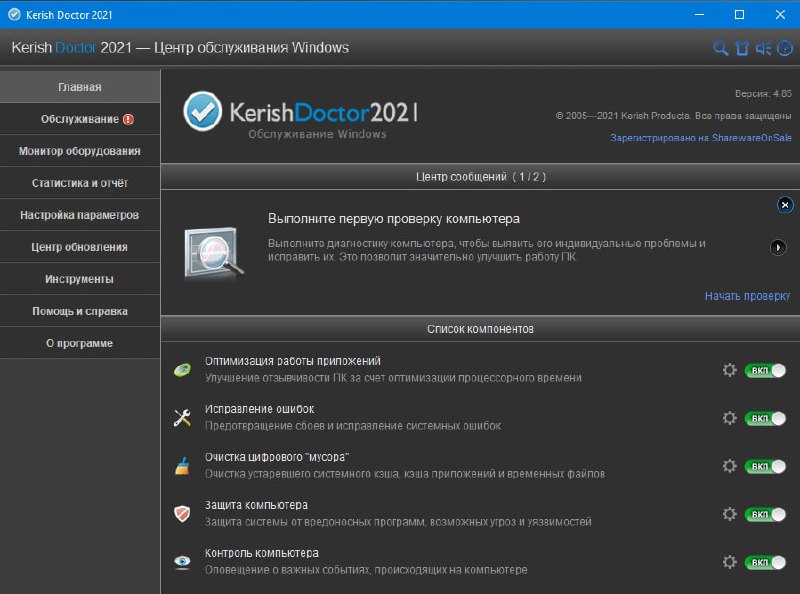Show next message with the arrow button
Screen dimensions: 800x594
click(778, 247)
